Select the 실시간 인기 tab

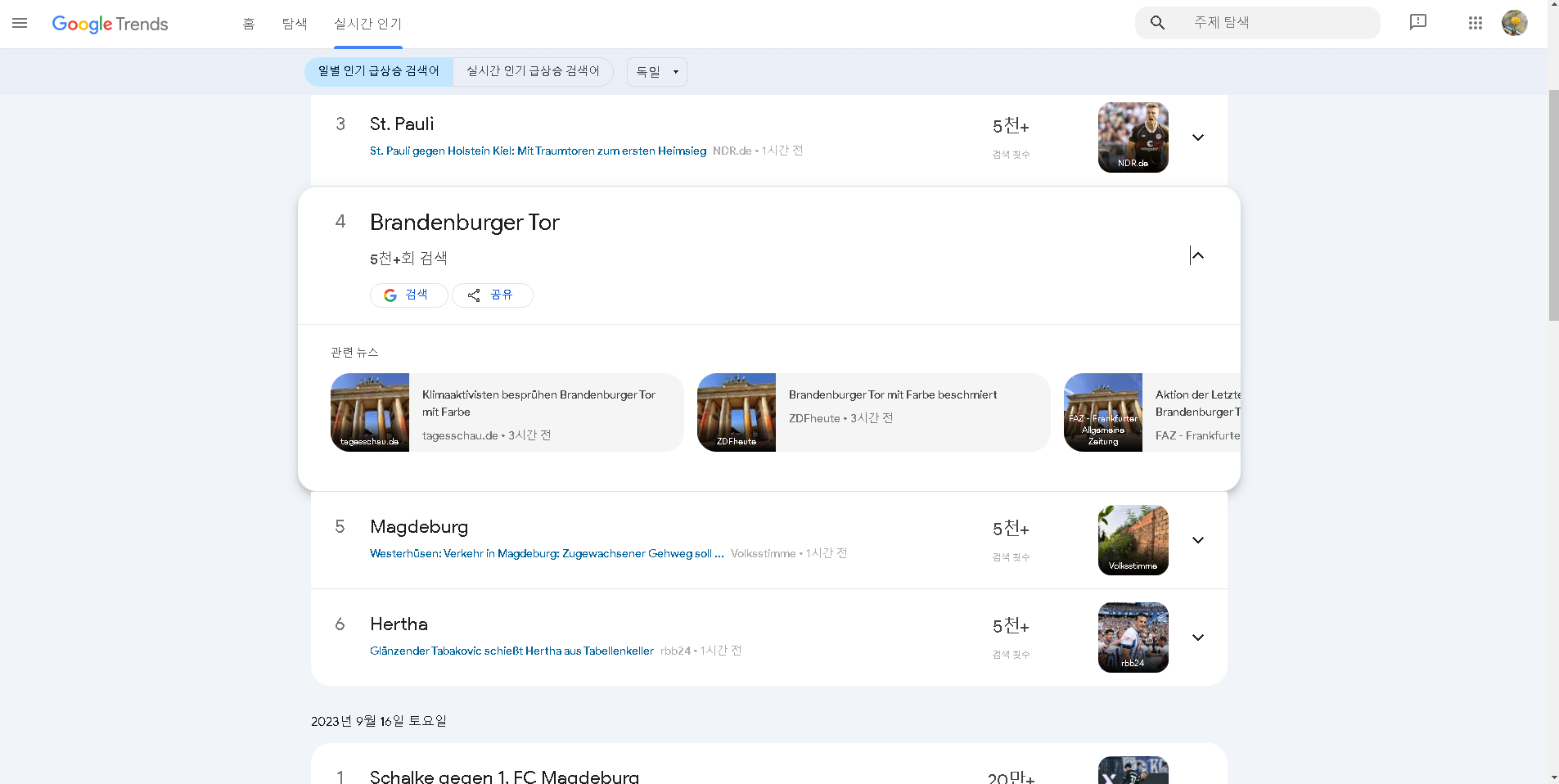point(368,24)
